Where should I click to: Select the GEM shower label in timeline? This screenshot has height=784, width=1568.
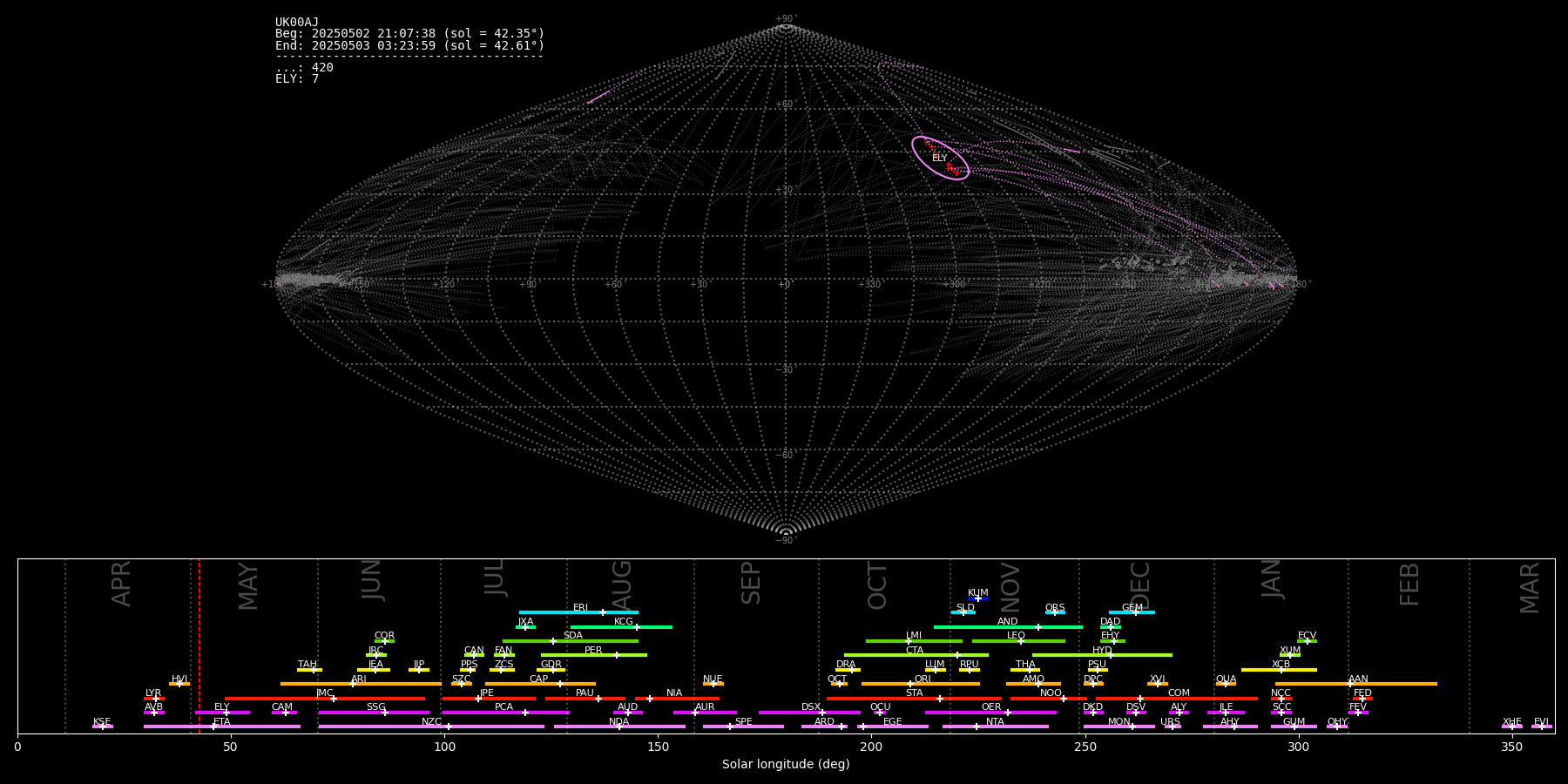pyautogui.click(x=1132, y=607)
